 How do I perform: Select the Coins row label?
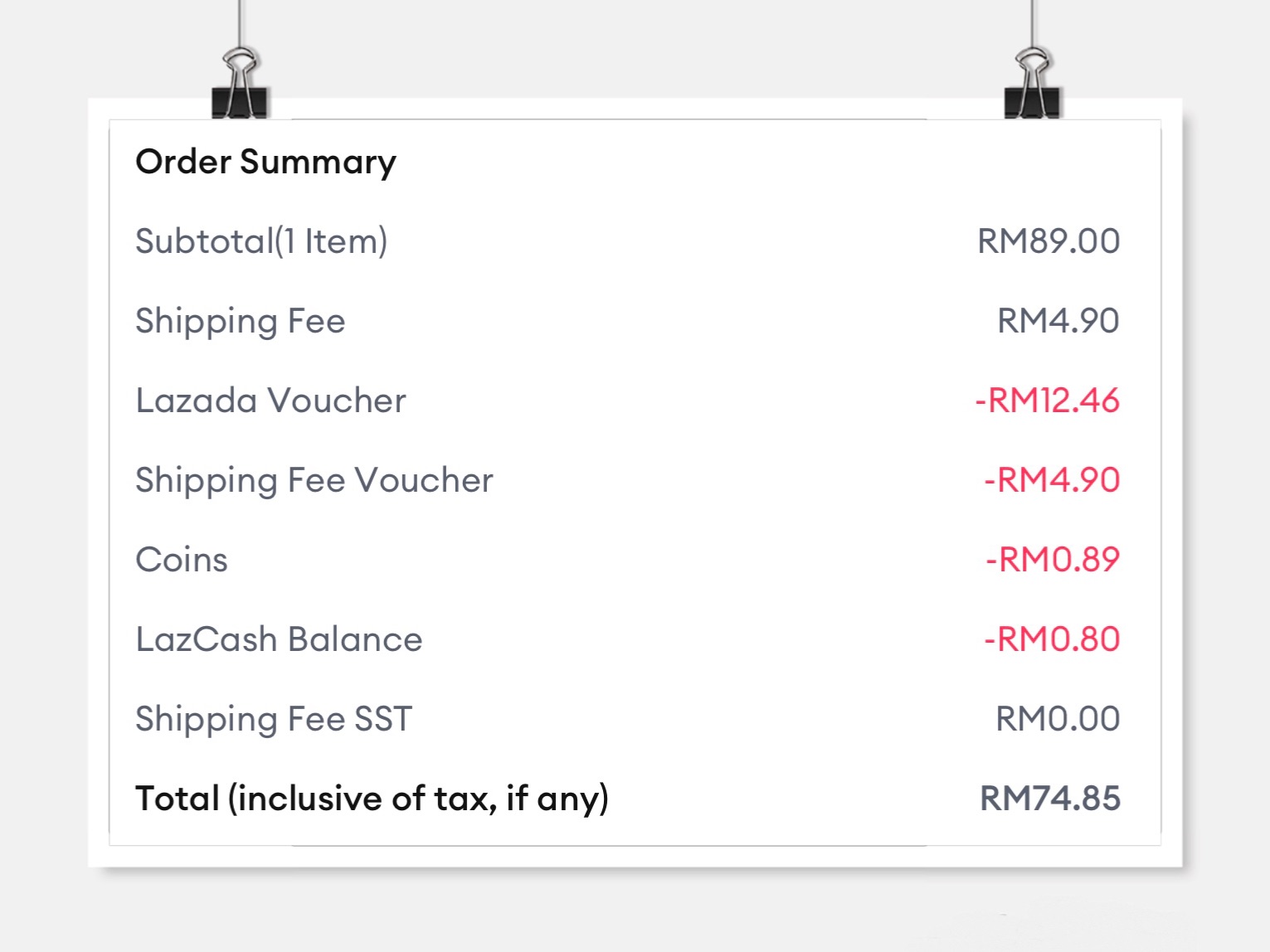click(x=182, y=560)
